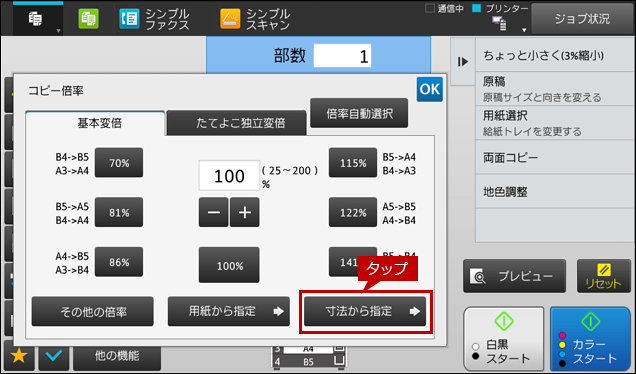
Task: Tap the star favorites icon
Action: click(x=19, y=356)
